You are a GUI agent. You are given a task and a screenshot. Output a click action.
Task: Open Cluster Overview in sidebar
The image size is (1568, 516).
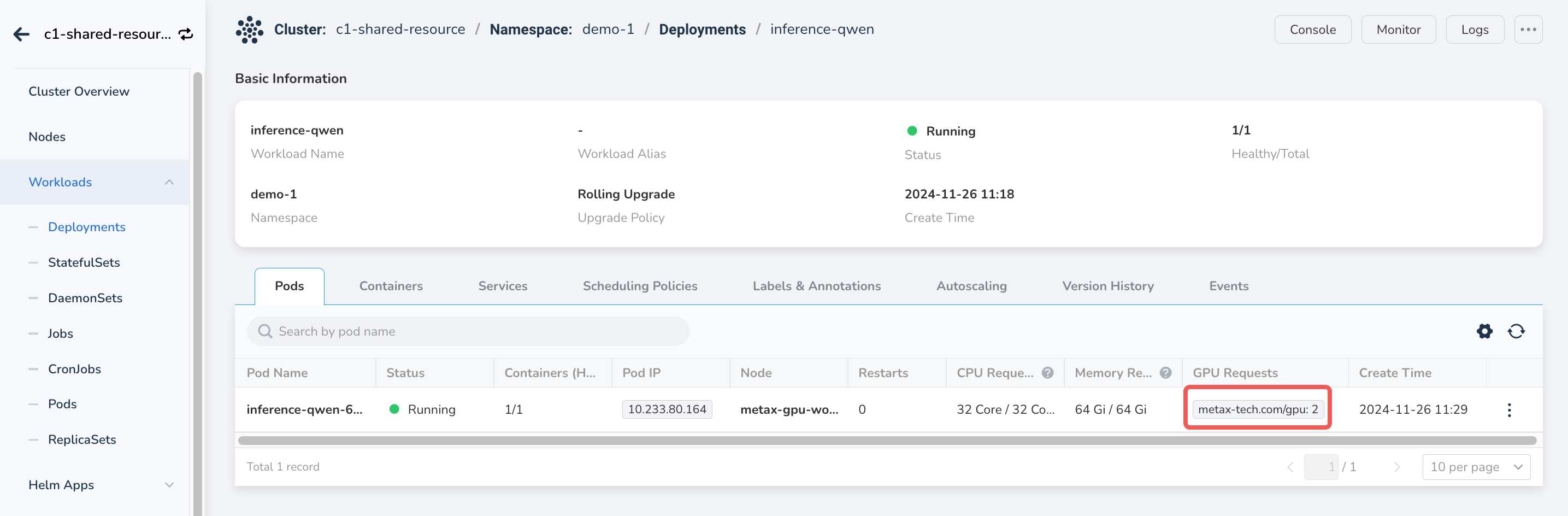[x=79, y=91]
